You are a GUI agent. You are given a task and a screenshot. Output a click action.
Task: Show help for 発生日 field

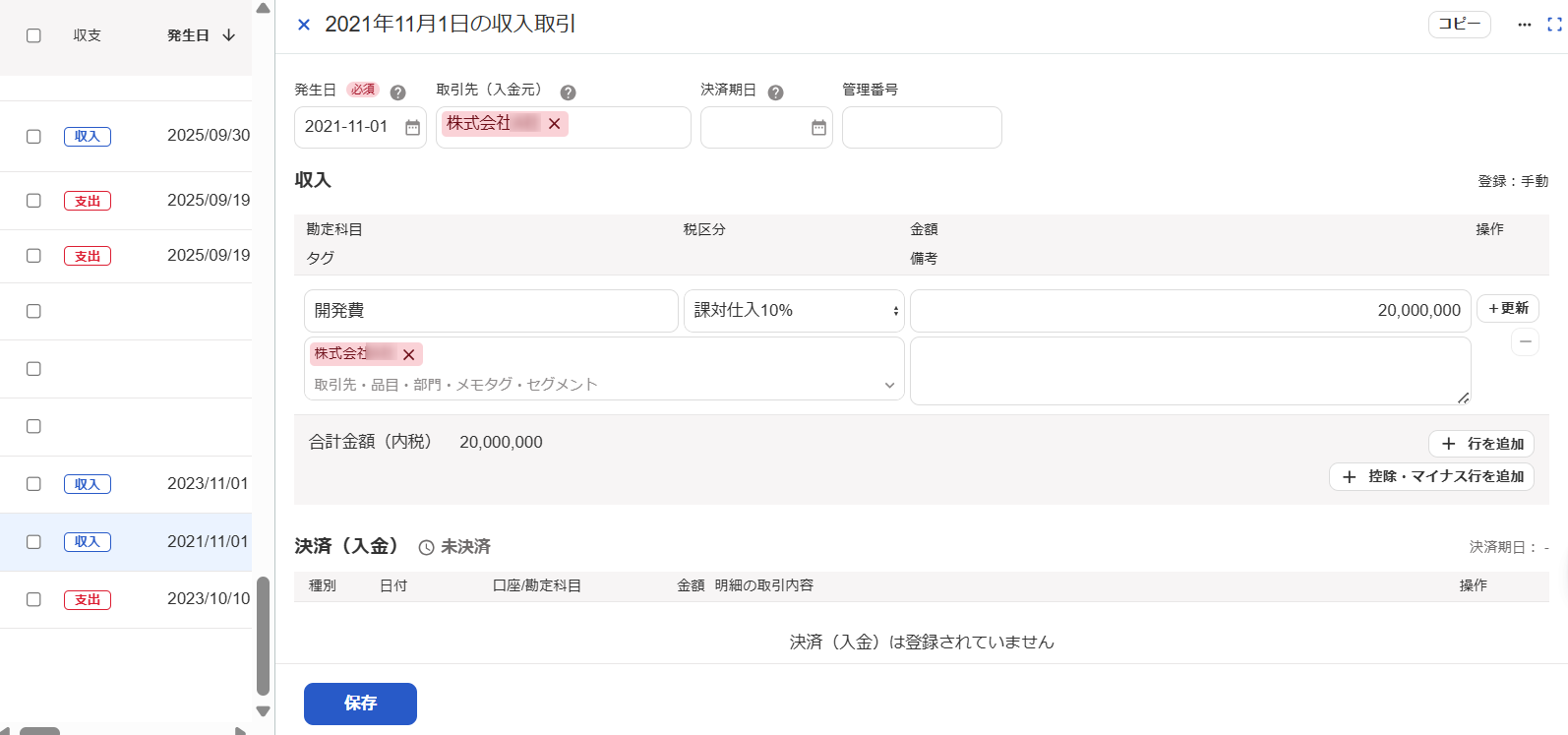(397, 92)
